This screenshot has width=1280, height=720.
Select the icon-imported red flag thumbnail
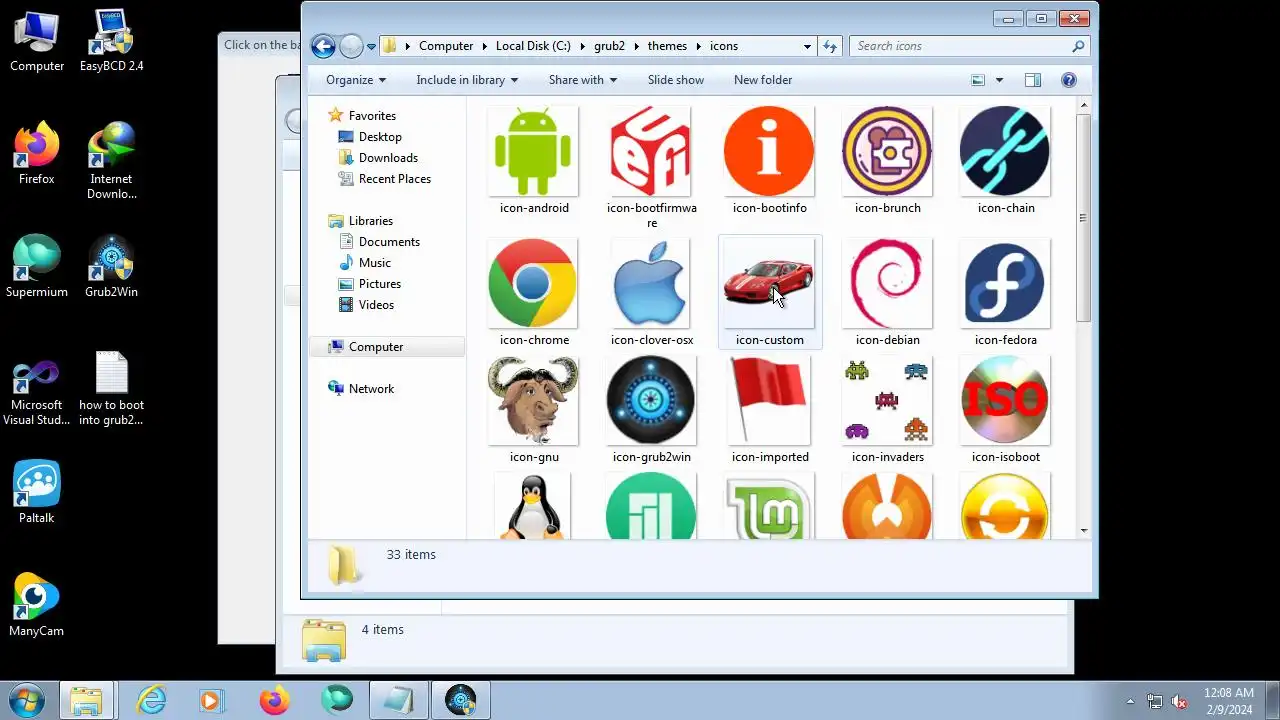[769, 401]
